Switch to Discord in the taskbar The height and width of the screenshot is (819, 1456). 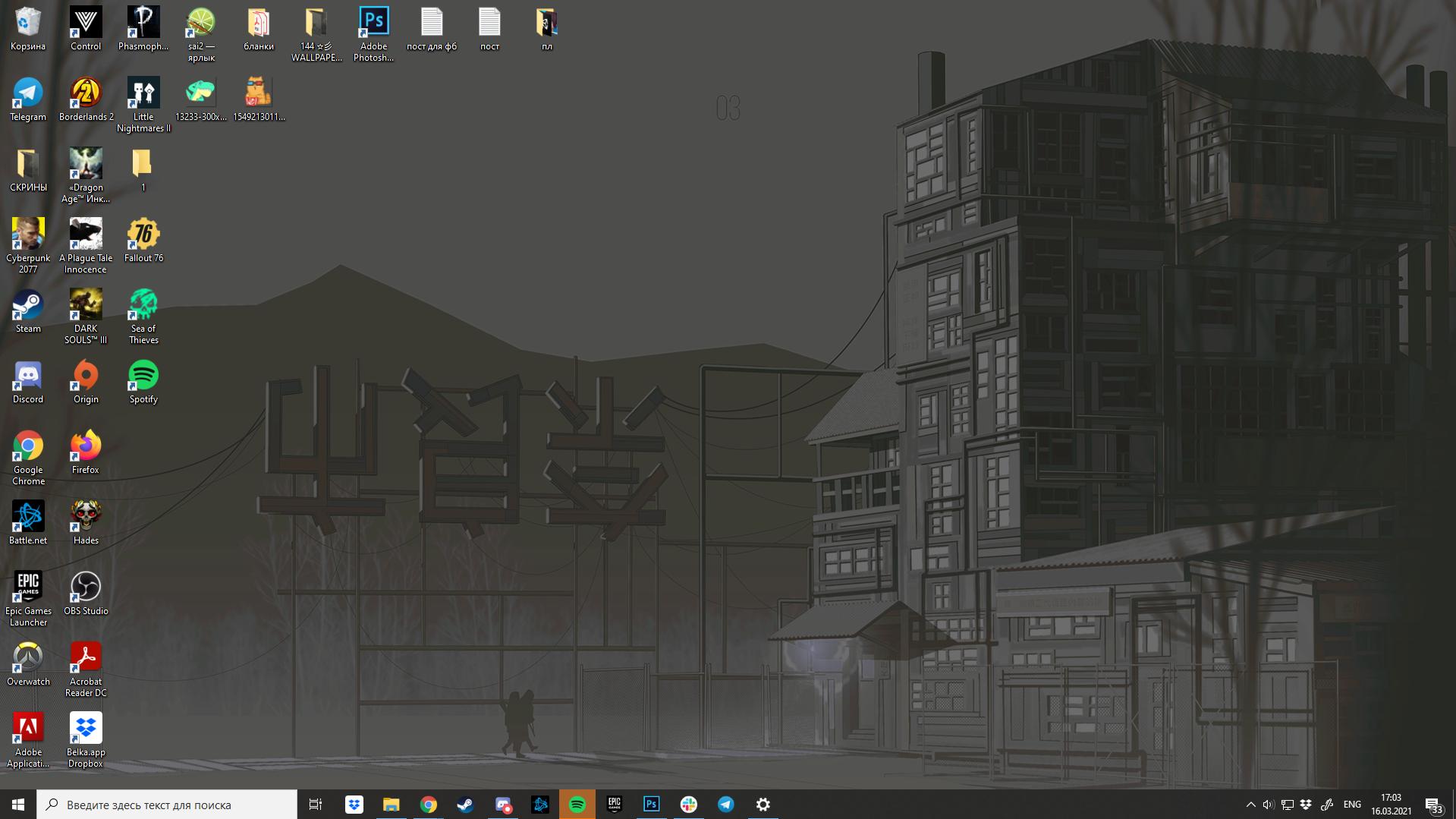point(503,805)
